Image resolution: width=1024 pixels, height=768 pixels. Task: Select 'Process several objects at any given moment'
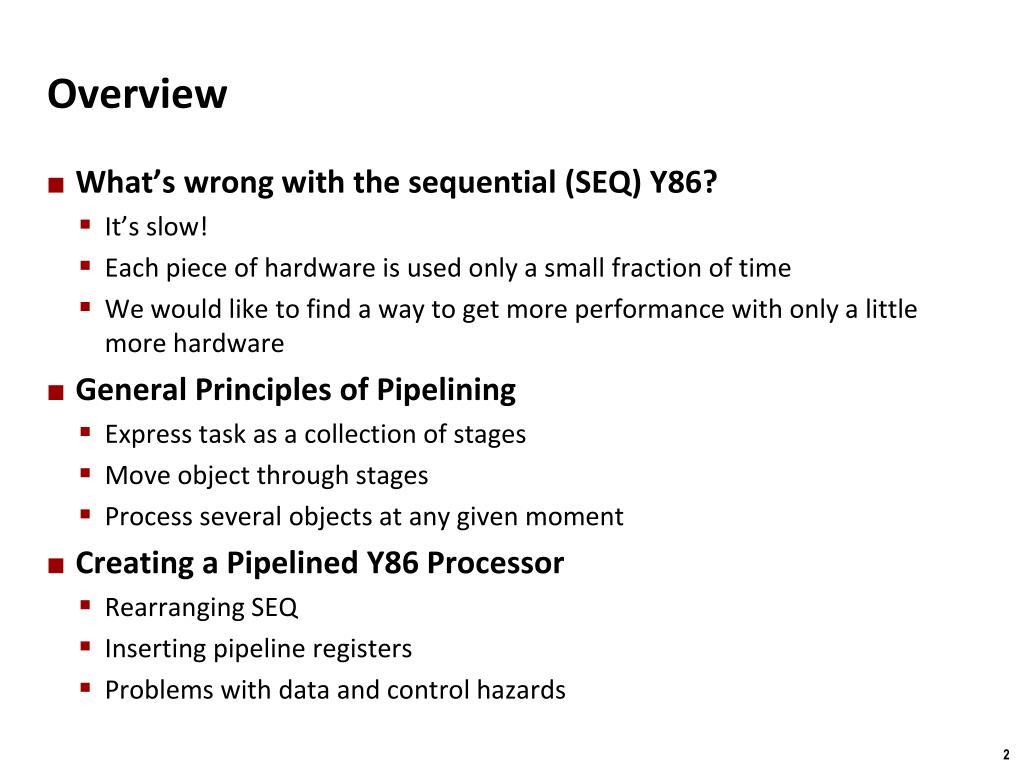(364, 517)
